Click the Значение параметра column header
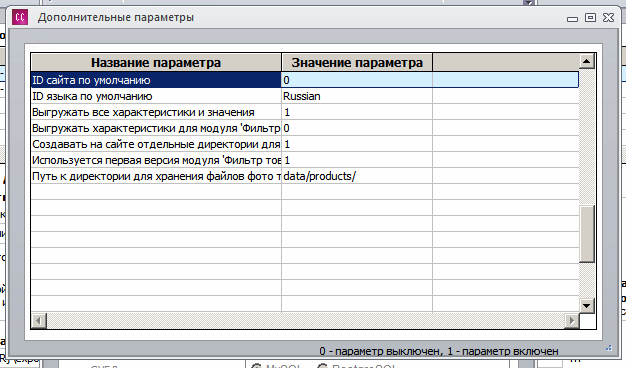This screenshot has width=626, height=368. click(357, 62)
